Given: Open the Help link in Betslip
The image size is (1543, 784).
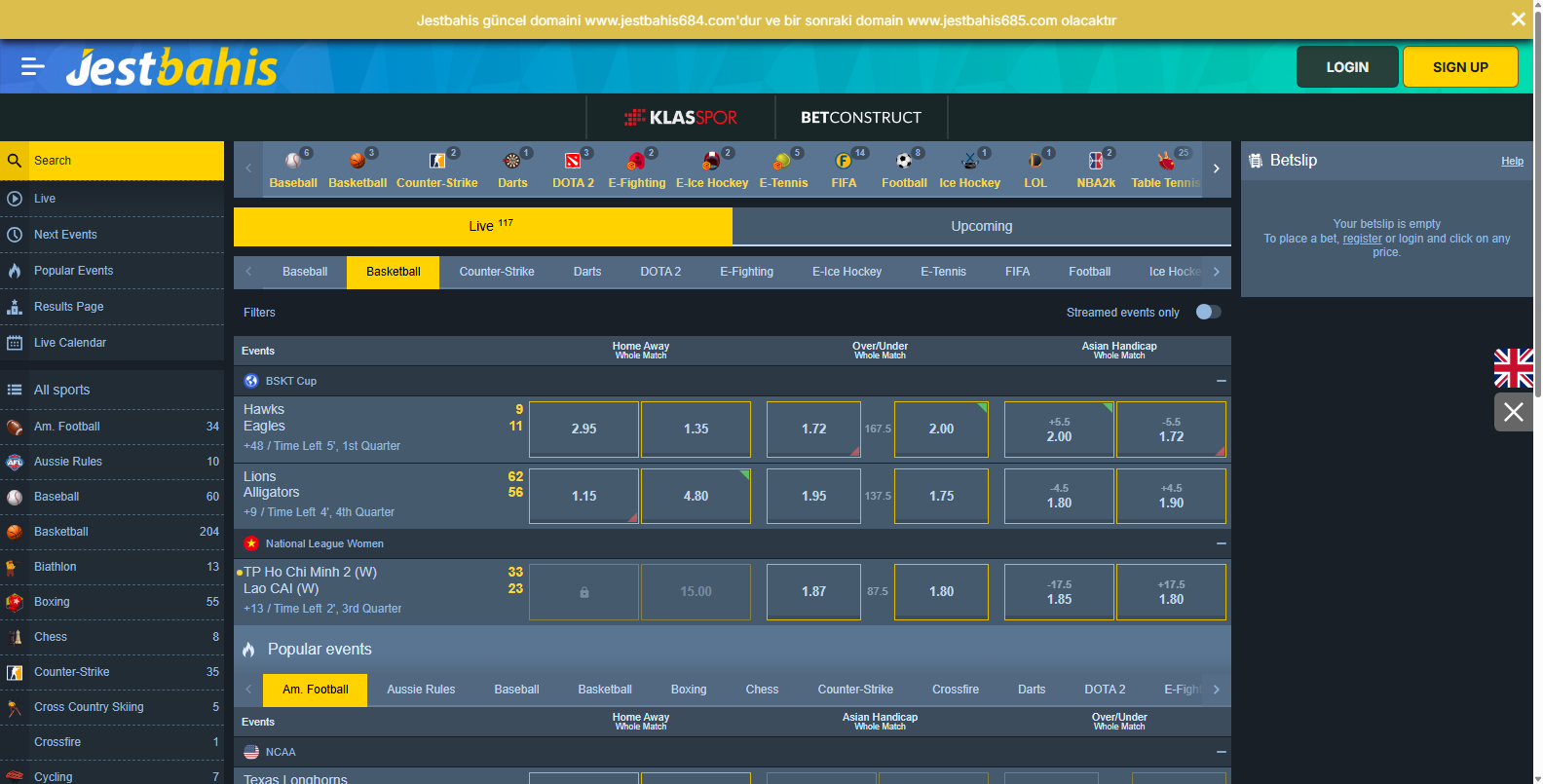Looking at the screenshot, I should click(1512, 161).
